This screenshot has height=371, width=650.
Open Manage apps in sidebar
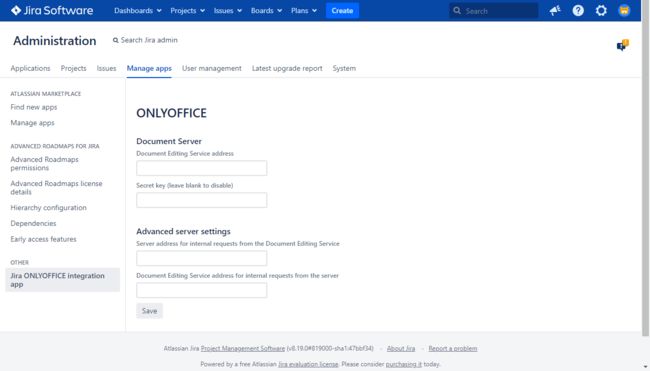32,123
